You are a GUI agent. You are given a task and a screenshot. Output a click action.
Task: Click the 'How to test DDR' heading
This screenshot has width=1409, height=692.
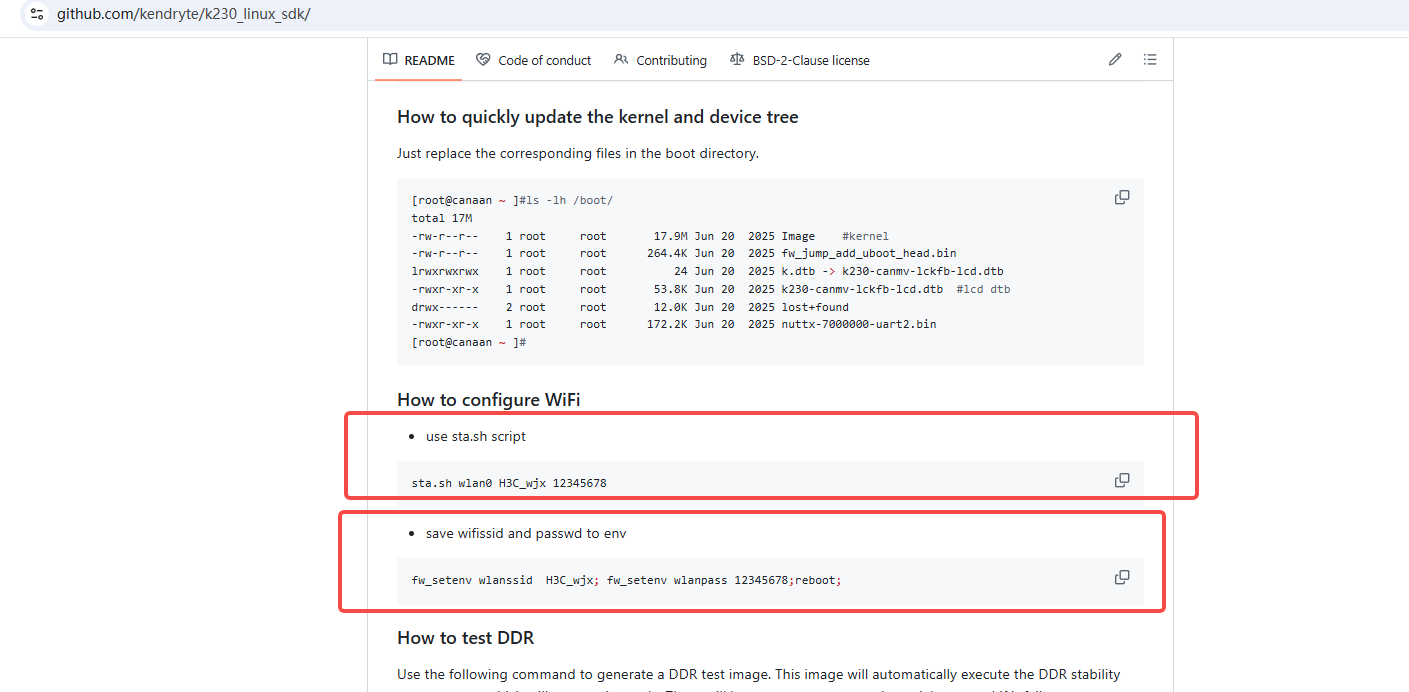click(466, 638)
